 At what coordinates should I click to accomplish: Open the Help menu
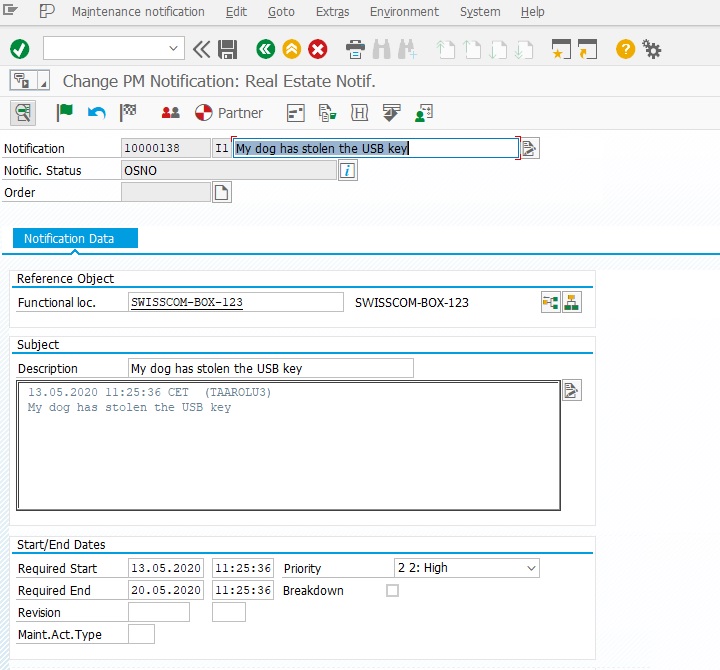532,11
